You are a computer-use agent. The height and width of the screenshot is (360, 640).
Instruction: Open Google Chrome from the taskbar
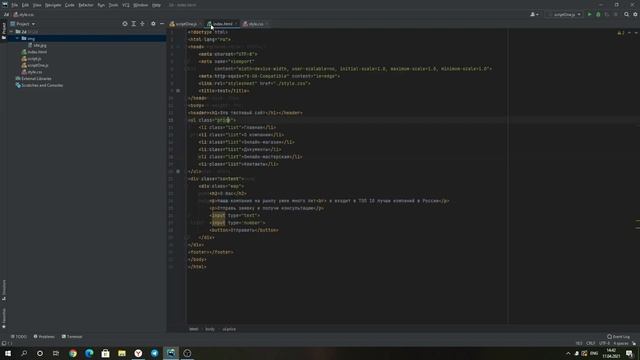[x=73, y=353]
